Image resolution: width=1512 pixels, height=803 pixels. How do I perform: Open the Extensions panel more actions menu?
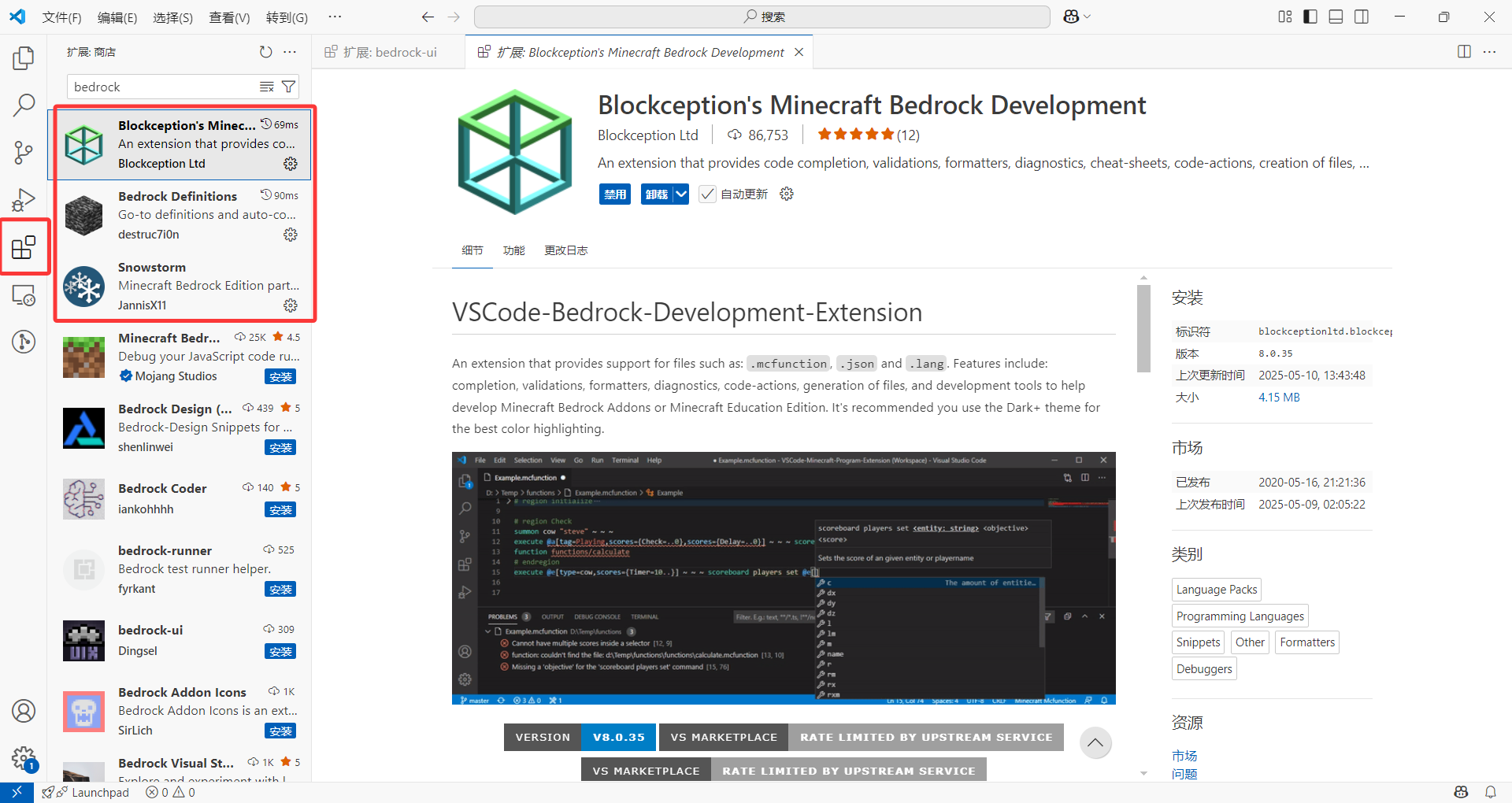click(291, 52)
